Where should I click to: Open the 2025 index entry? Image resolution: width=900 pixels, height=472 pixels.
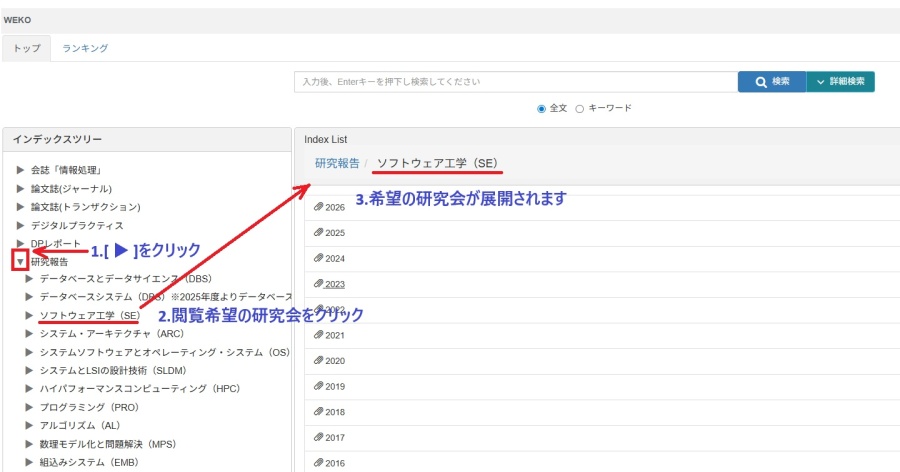pos(335,233)
